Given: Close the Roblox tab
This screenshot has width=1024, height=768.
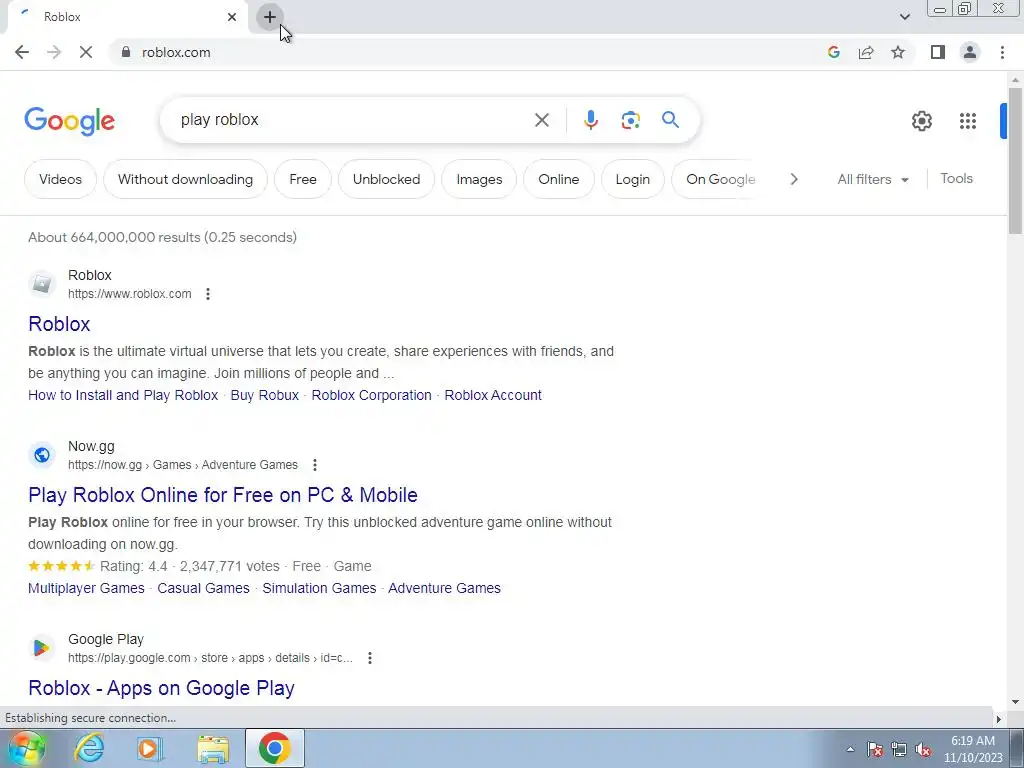Looking at the screenshot, I should [x=232, y=17].
